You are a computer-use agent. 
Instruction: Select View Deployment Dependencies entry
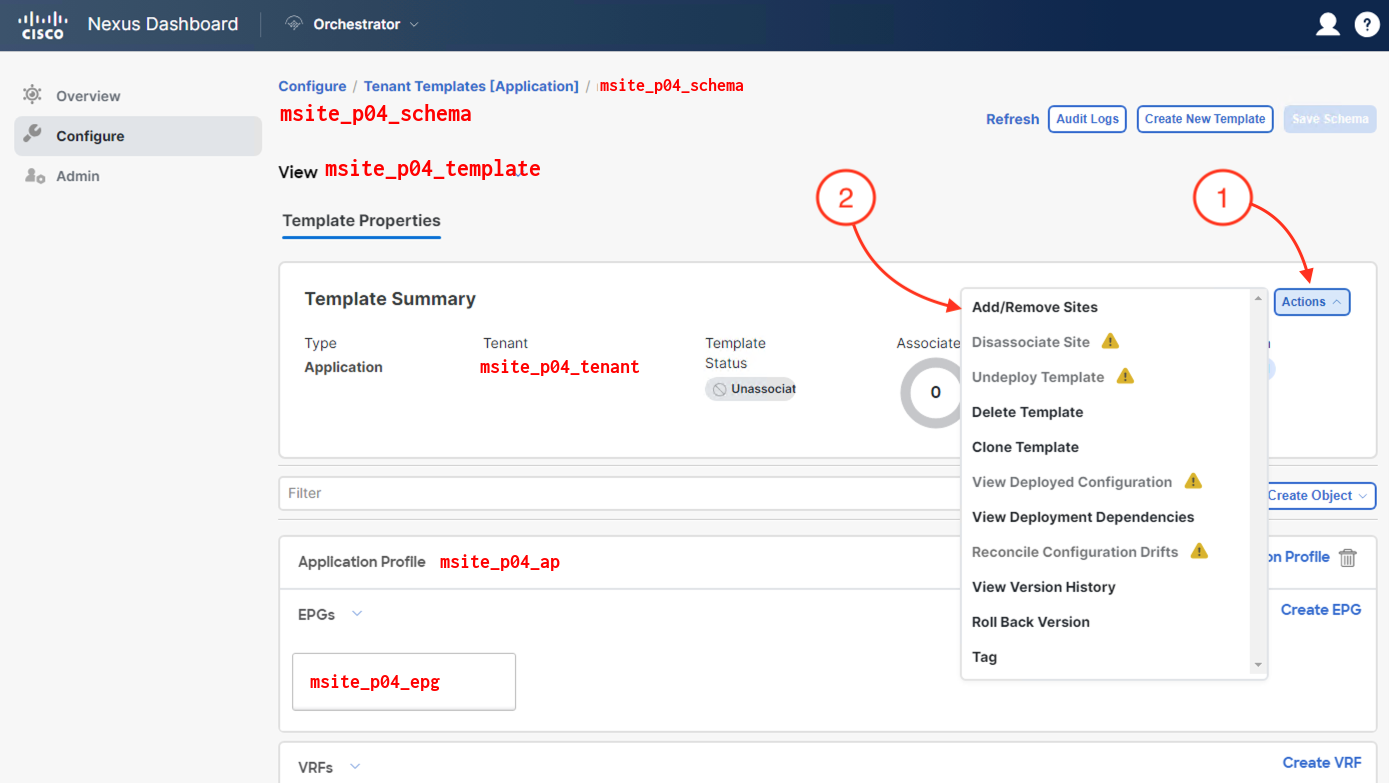pyautogui.click(x=1083, y=517)
